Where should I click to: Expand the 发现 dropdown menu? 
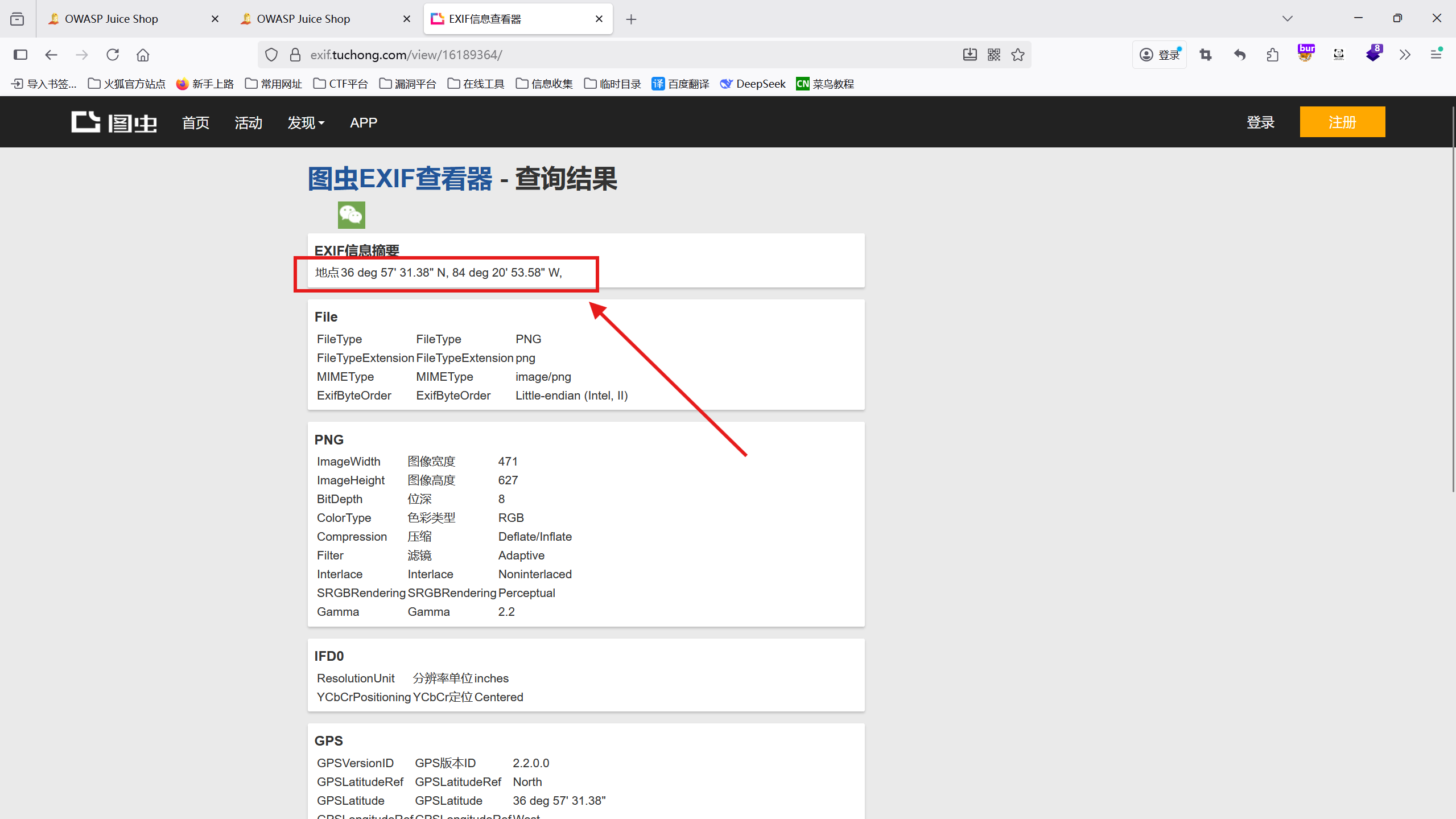[306, 122]
